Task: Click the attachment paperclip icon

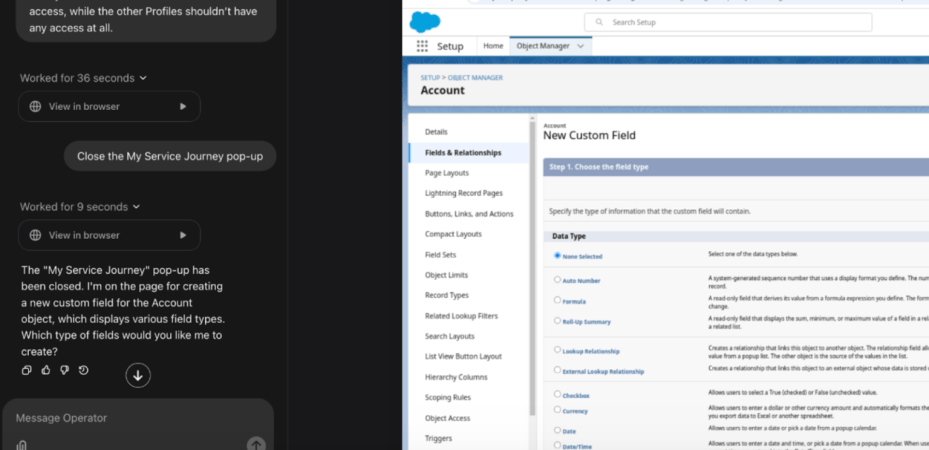Action: pos(22,444)
